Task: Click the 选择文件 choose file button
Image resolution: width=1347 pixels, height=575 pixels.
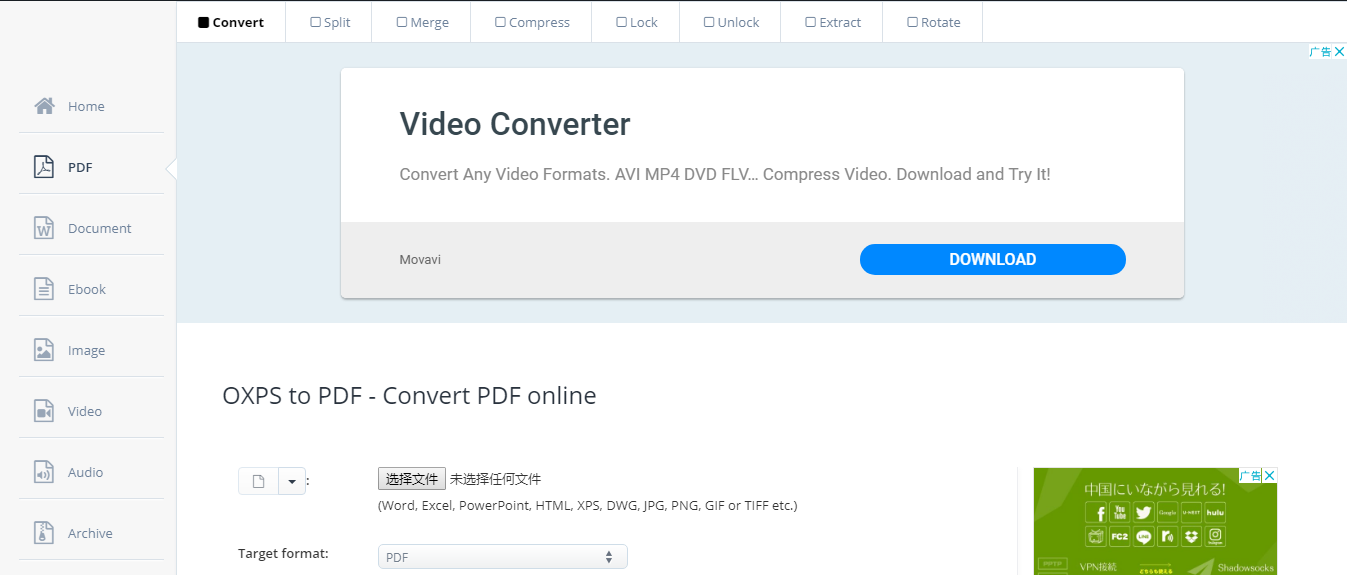Action: (412, 479)
